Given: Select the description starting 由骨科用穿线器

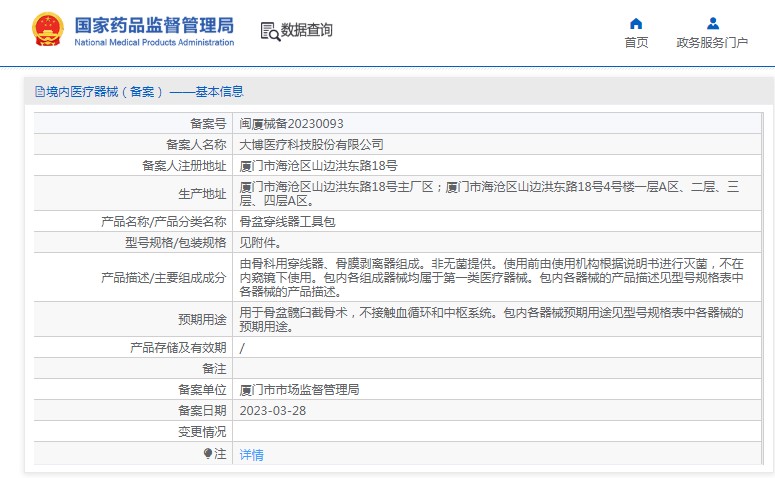Looking at the screenshot, I should click(x=491, y=278).
